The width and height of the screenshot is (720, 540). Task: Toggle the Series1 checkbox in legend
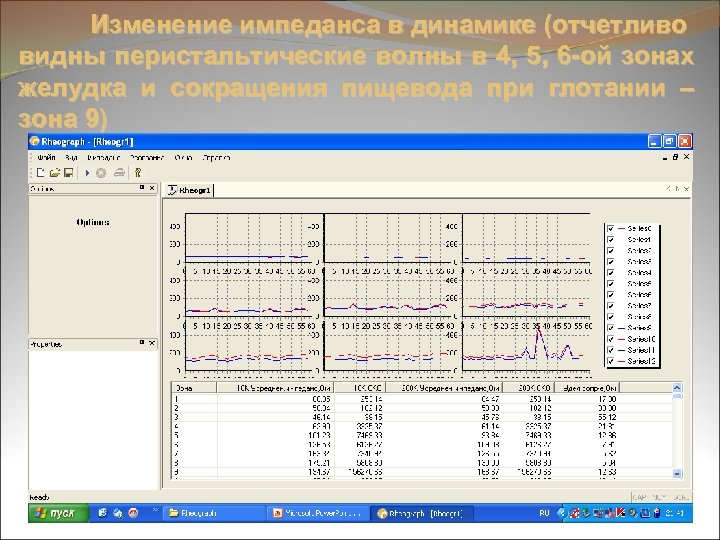click(x=611, y=239)
